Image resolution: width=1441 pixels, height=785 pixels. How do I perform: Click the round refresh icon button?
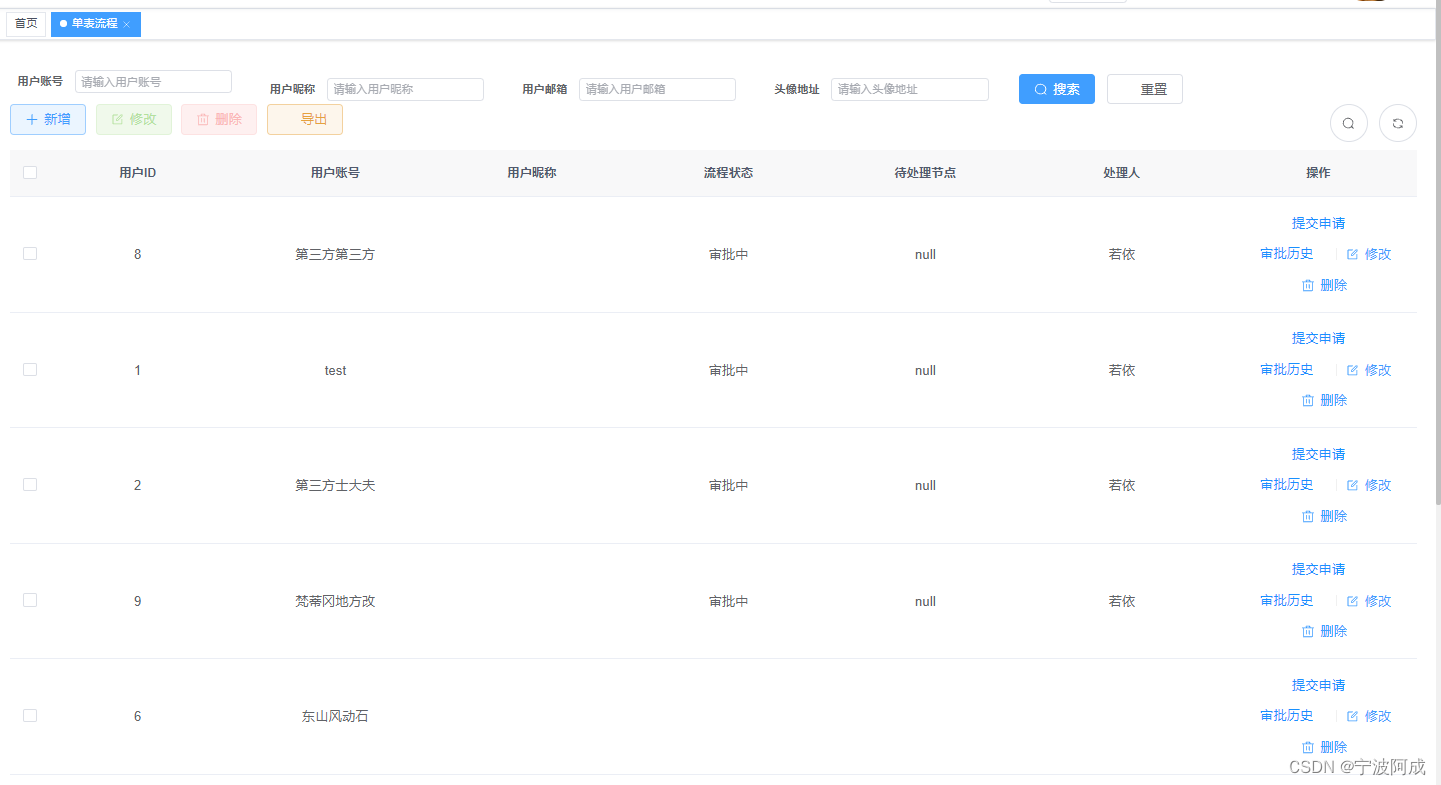pyautogui.click(x=1397, y=123)
